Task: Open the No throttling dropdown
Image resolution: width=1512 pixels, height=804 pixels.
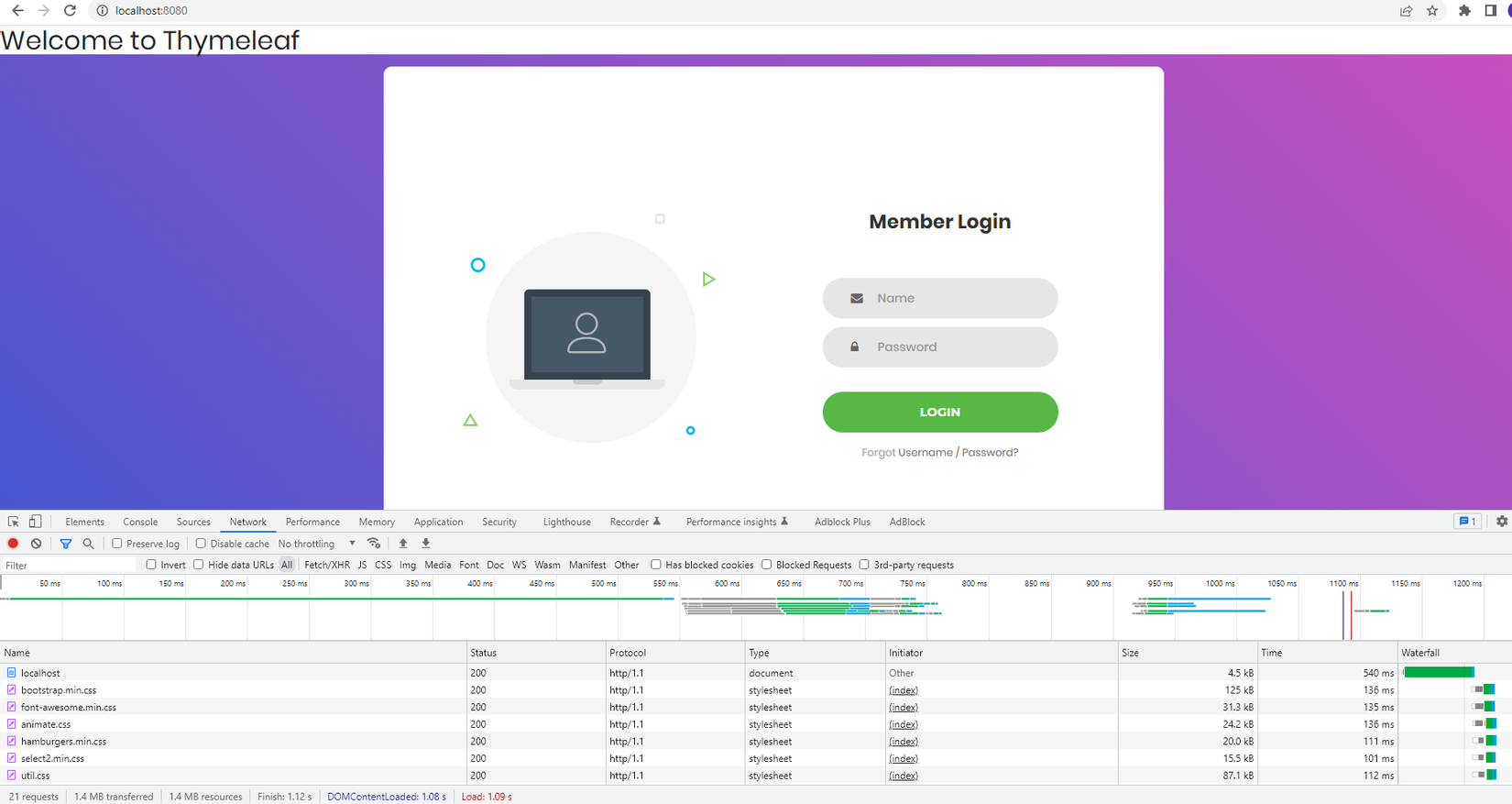Action: coord(317,544)
